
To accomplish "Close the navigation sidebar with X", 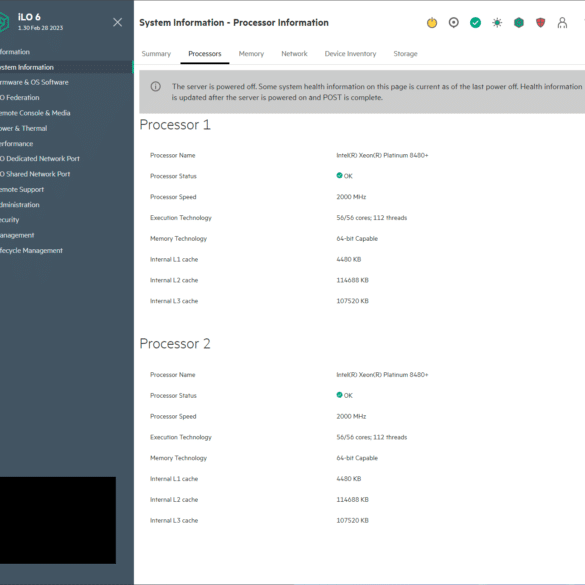I will pyautogui.click(x=118, y=22).
